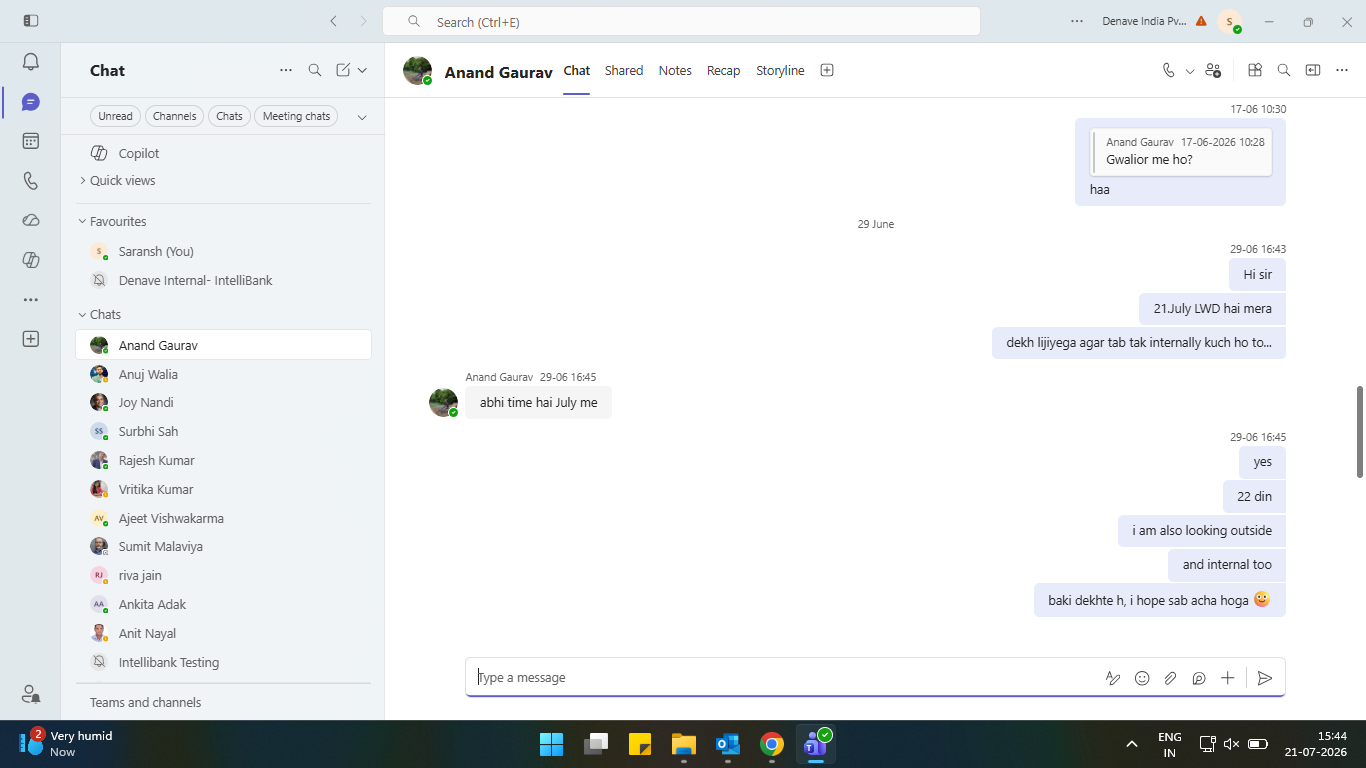The image size is (1366, 768).
Task: Select the Chat icon in left rail
Action: click(30, 102)
